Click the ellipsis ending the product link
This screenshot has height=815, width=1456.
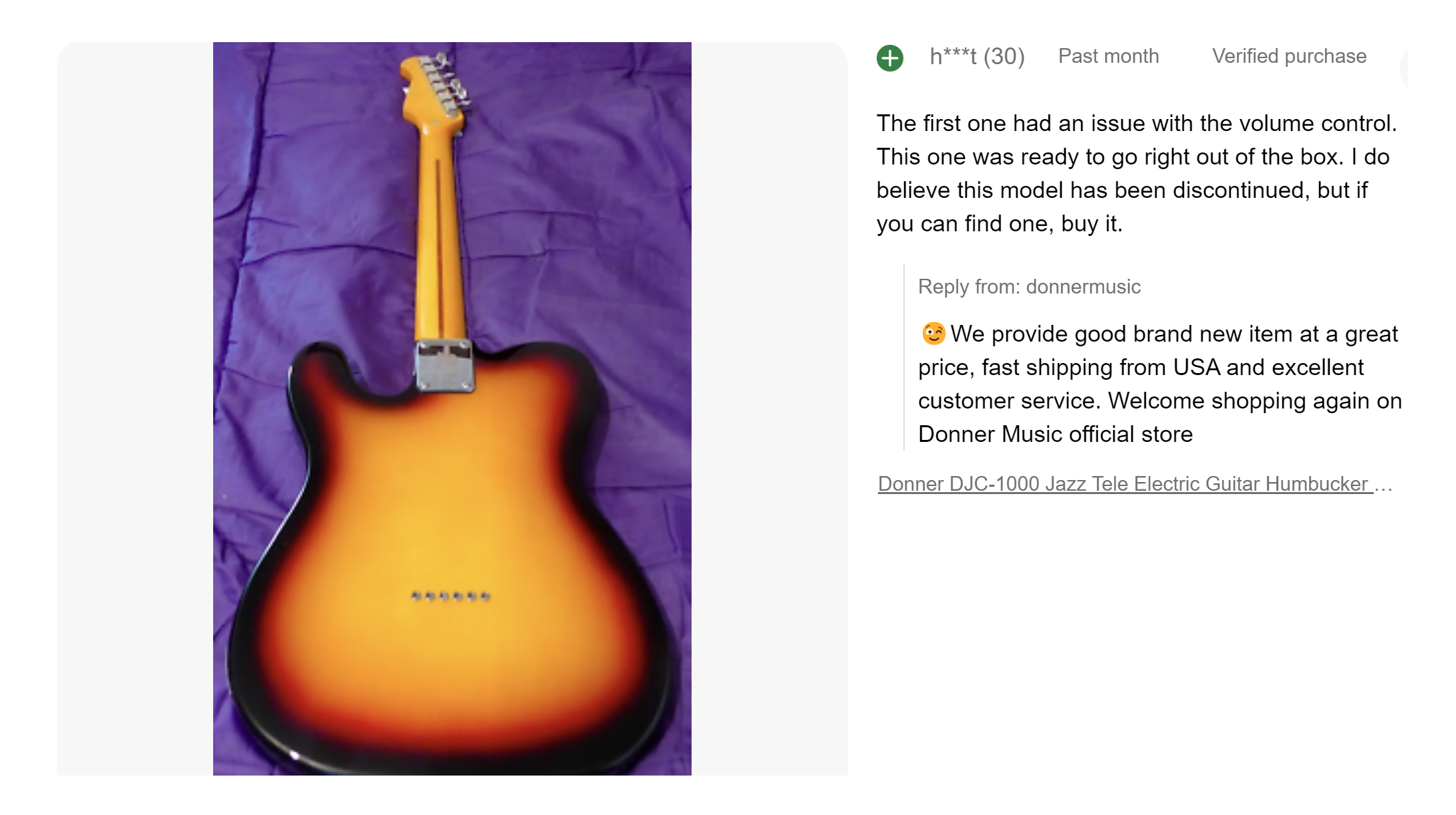(x=1383, y=485)
